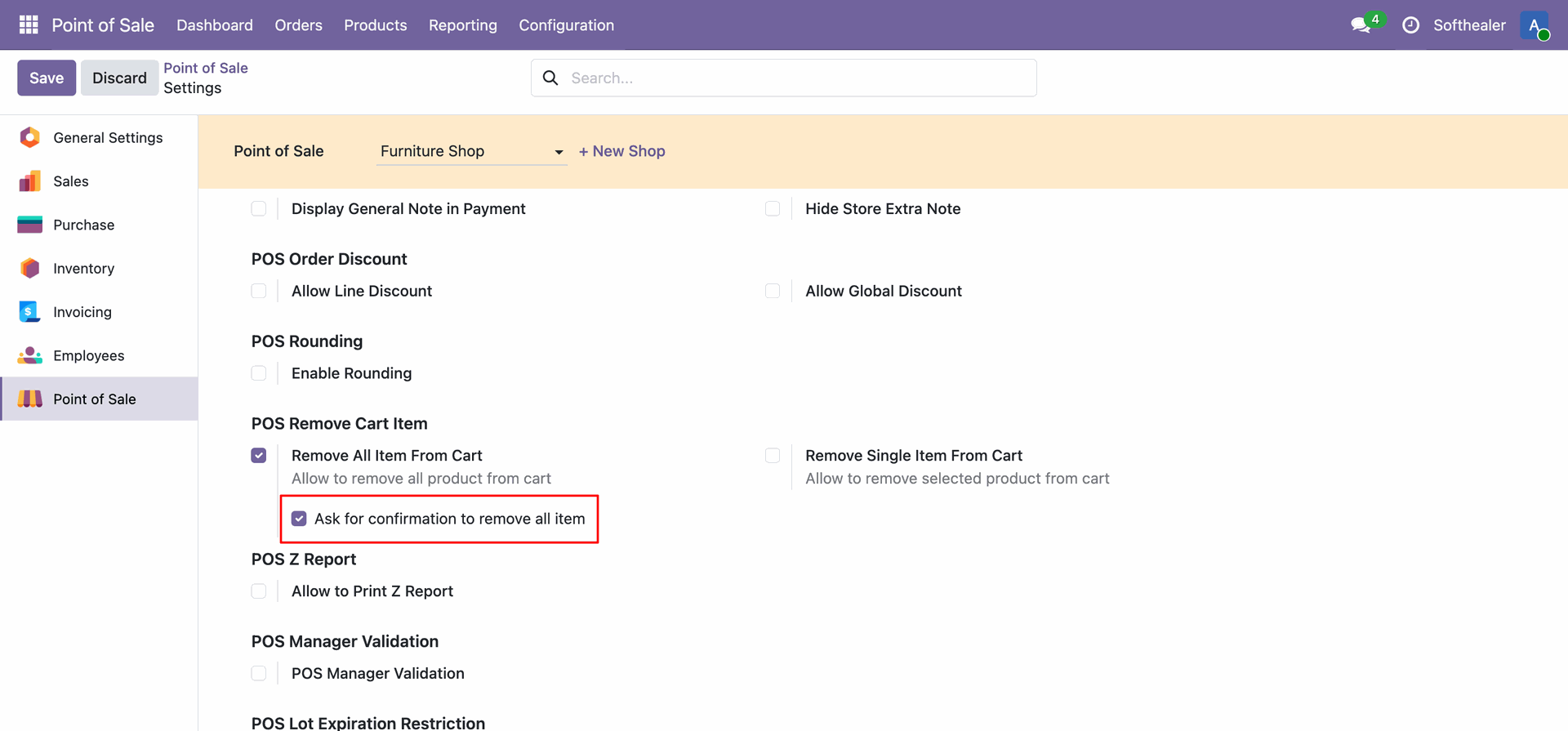Open the chat messages icon
This screenshot has width=1568, height=731.
coord(1361,25)
